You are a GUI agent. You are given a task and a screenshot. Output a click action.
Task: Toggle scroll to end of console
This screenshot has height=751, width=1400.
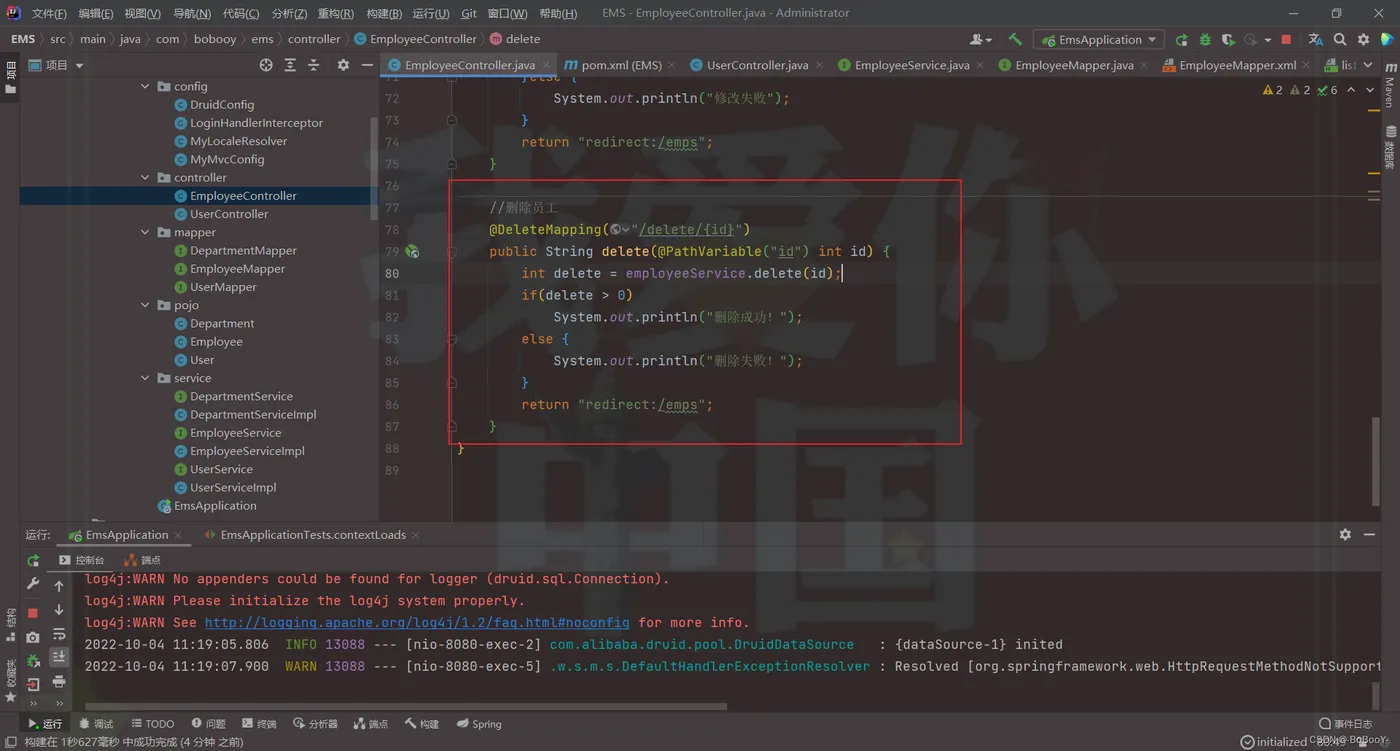(59, 657)
